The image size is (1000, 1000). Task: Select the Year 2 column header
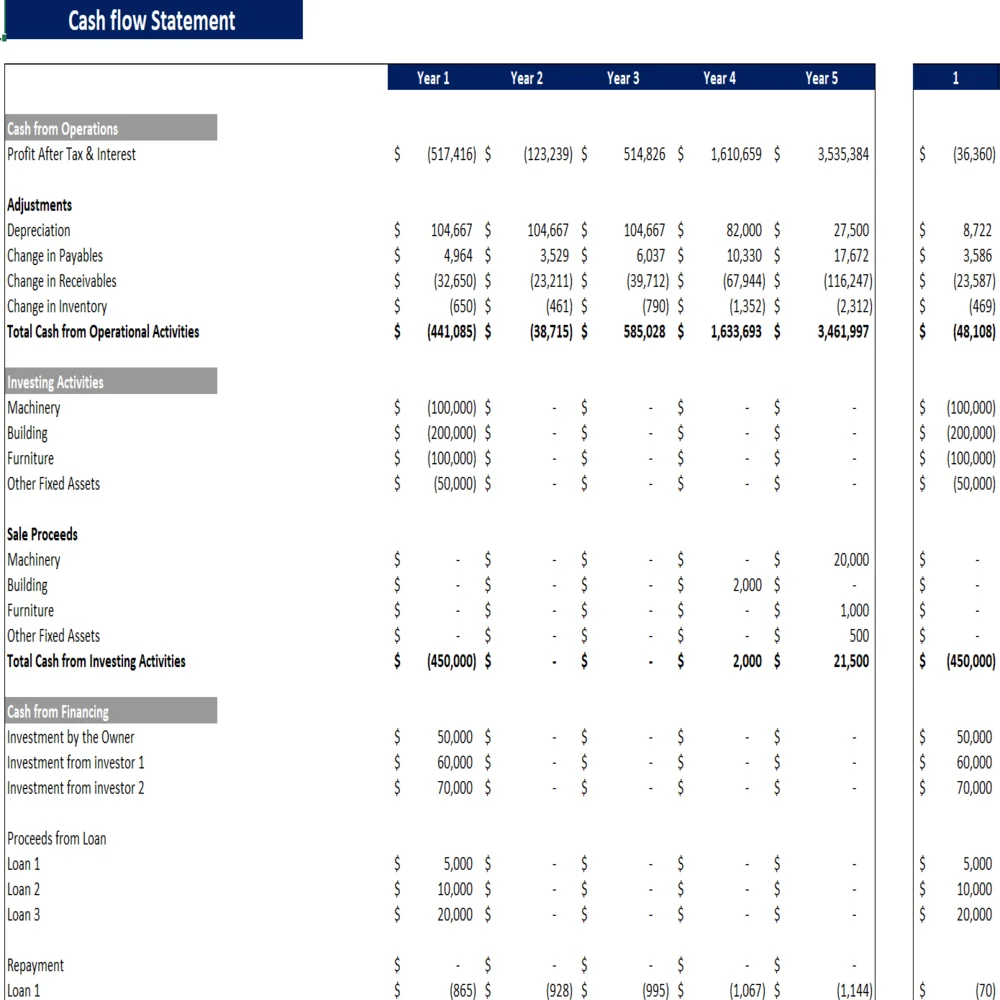[x=527, y=78]
